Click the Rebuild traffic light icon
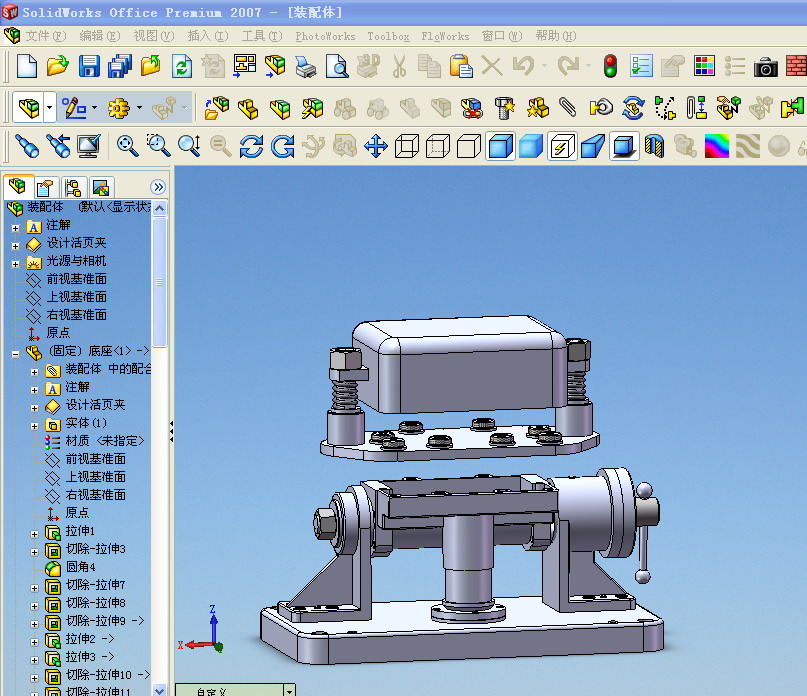 (610, 66)
